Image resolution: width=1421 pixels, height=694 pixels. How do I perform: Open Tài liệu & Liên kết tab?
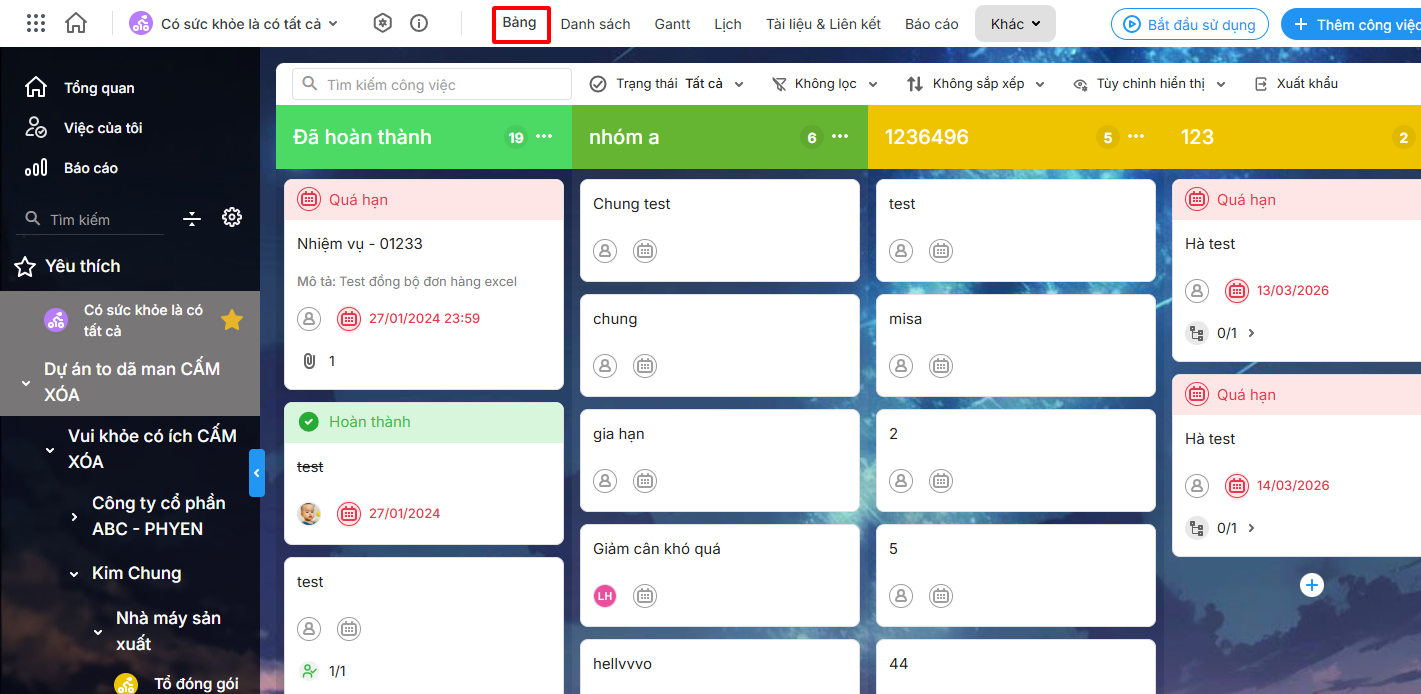click(x=823, y=24)
